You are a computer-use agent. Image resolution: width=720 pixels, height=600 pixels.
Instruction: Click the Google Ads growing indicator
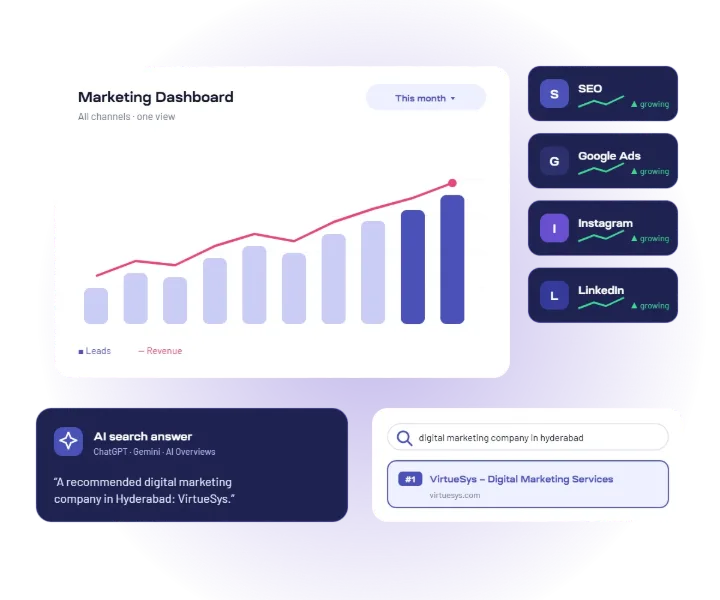coord(650,172)
